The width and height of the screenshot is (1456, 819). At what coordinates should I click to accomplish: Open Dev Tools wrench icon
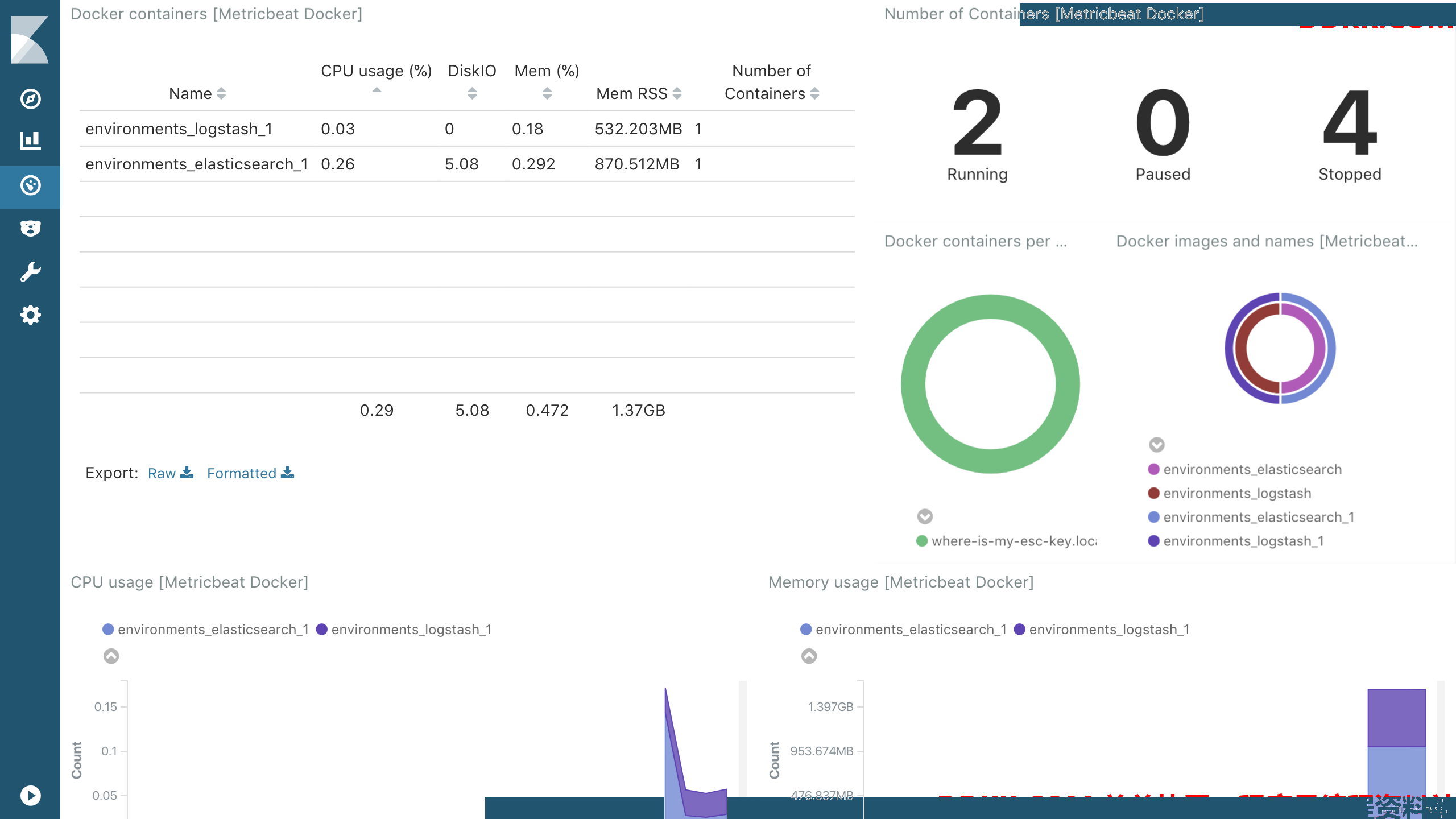(30, 272)
